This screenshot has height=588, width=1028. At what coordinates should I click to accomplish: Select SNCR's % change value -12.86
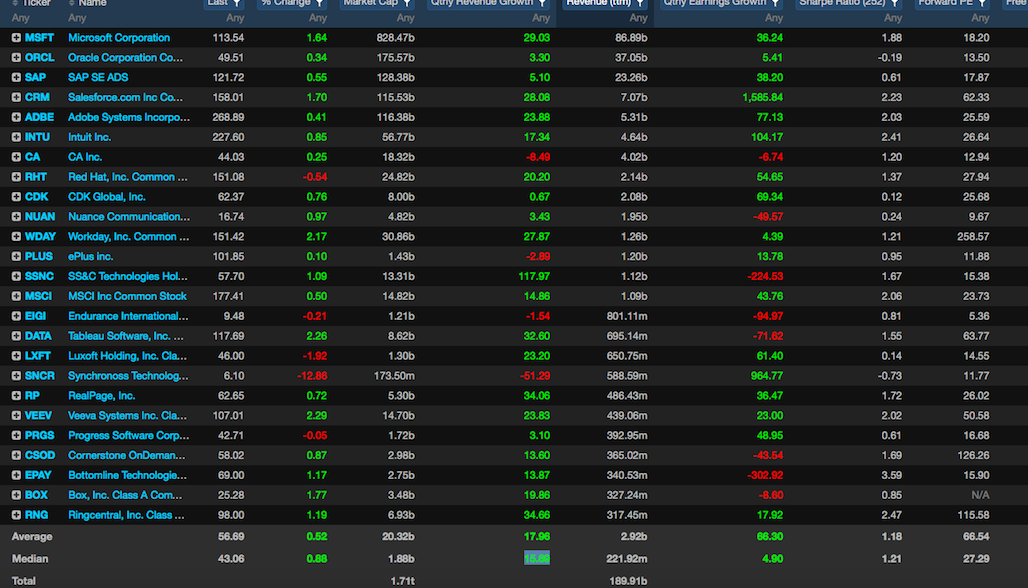pyautogui.click(x=312, y=376)
